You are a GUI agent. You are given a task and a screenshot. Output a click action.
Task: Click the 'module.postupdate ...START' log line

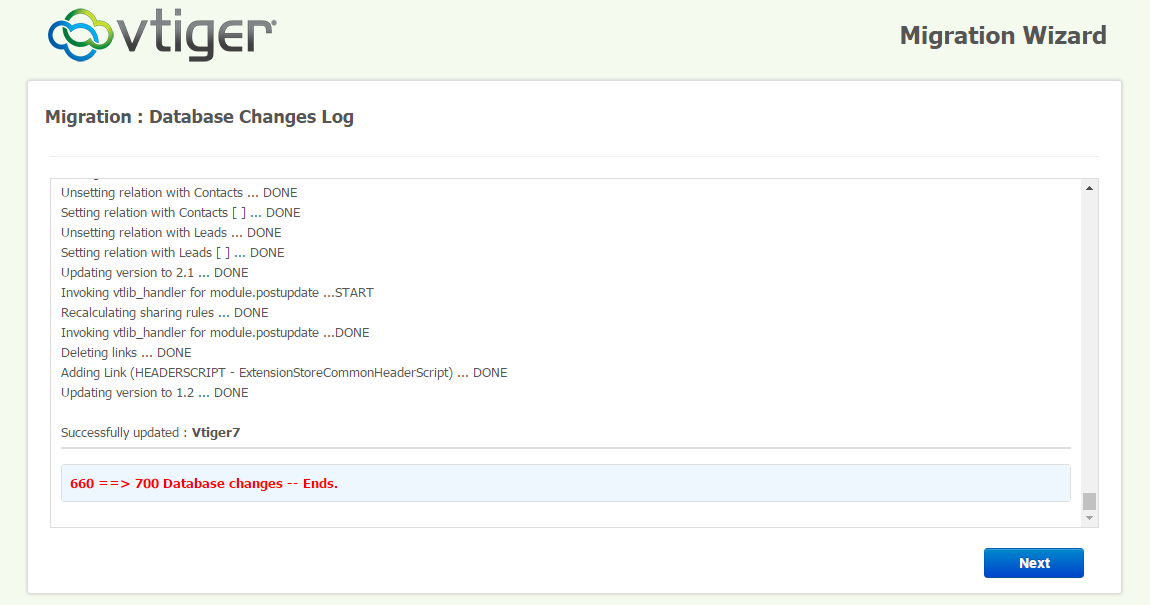[217, 293]
